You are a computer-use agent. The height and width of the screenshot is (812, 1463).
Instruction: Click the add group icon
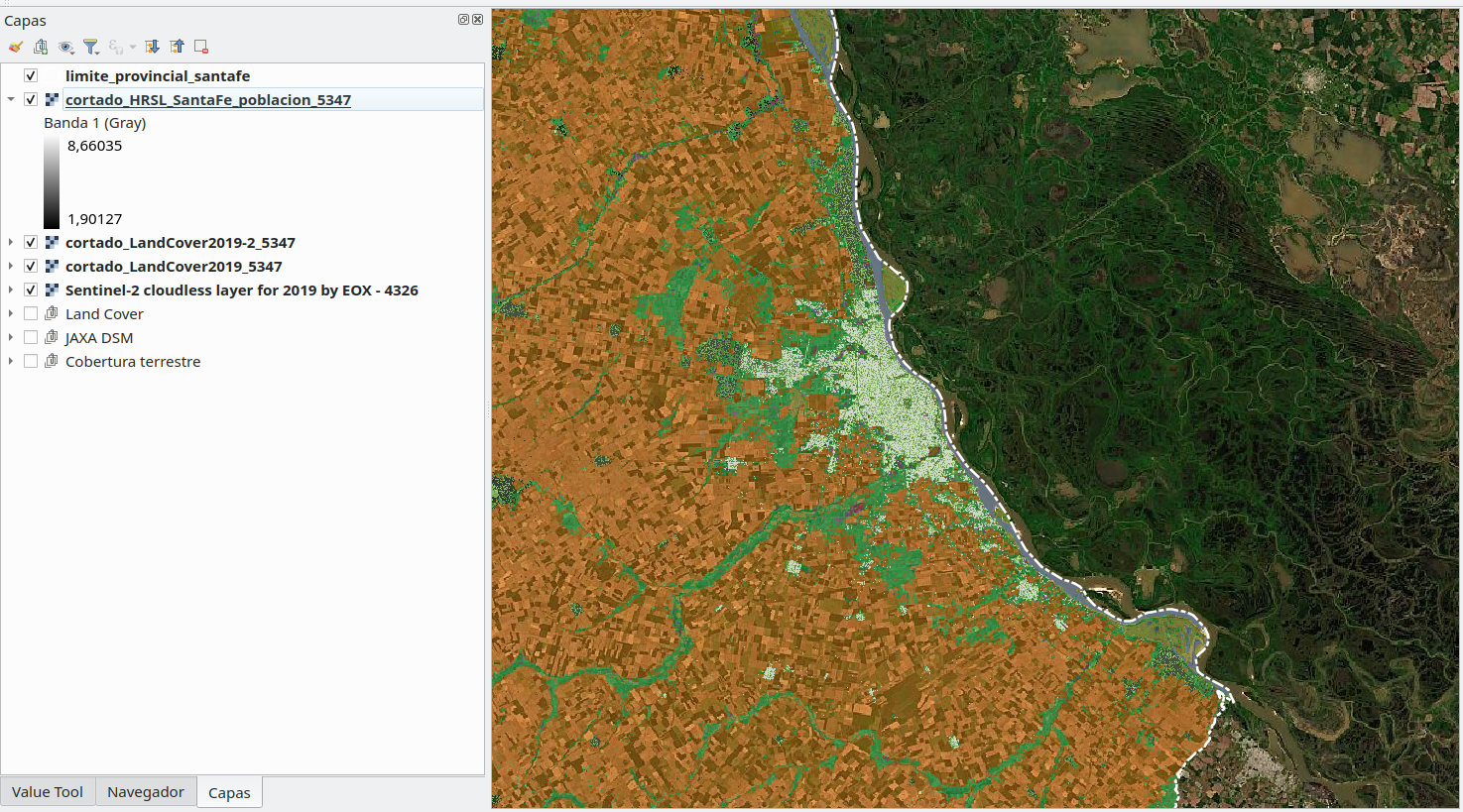tap(41, 47)
